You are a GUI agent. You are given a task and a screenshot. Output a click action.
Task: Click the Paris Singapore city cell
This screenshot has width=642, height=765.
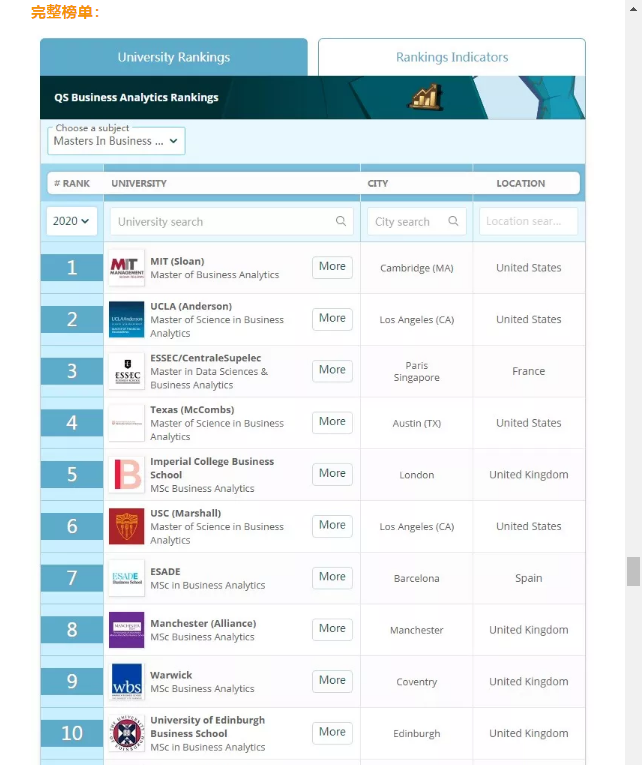[x=417, y=371]
